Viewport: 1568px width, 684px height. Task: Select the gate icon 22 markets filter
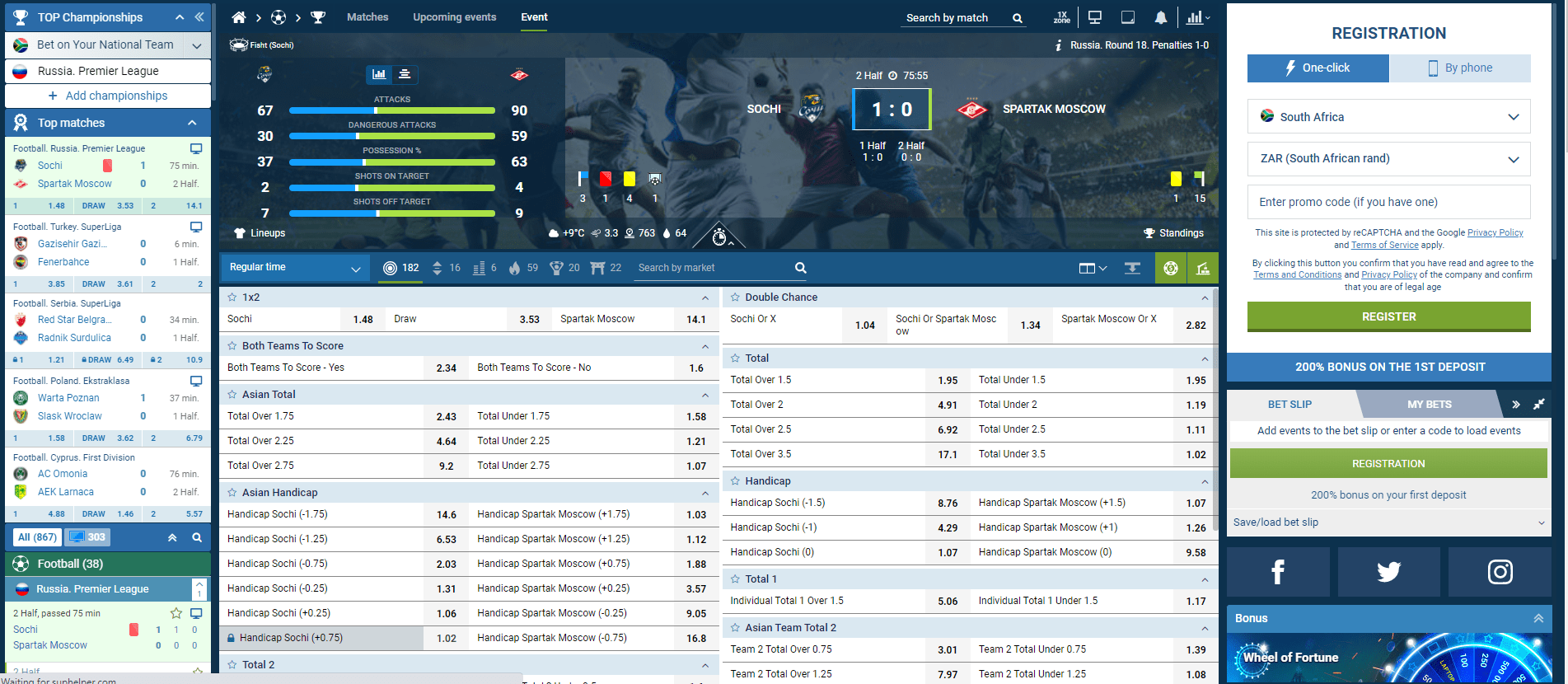(x=606, y=268)
